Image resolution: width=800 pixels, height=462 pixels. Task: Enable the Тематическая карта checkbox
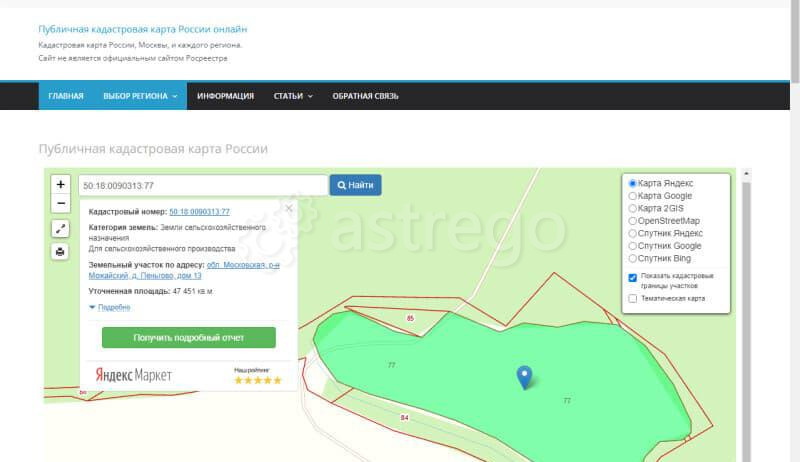[633, 298]
